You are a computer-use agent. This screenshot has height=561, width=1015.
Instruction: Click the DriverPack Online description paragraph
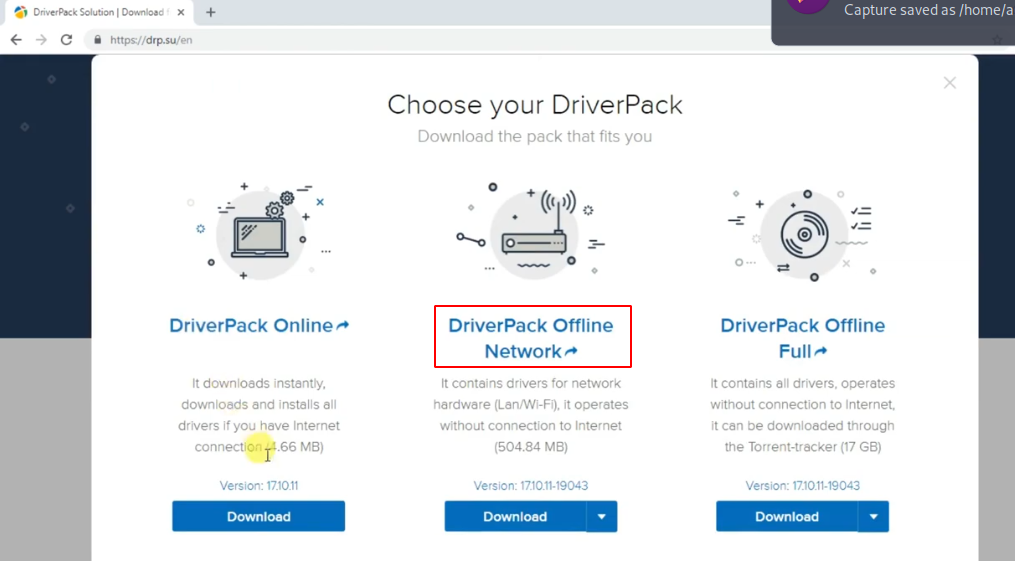(x=259, y=415)
